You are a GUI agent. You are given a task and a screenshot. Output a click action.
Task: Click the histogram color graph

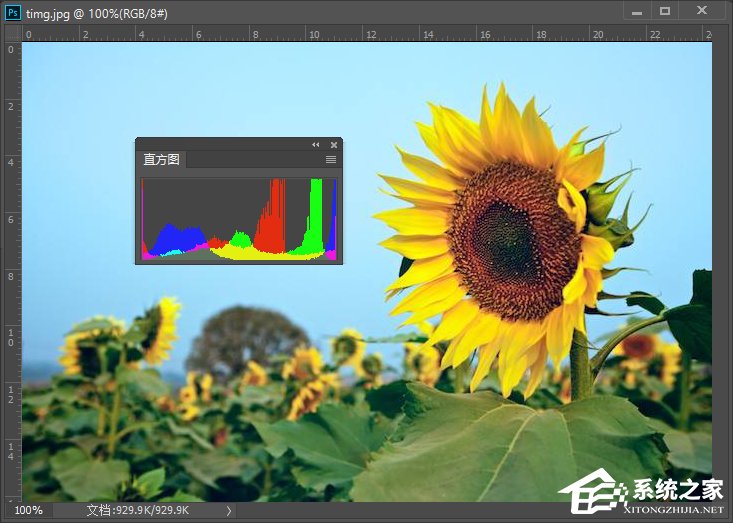tap(239, 219)
